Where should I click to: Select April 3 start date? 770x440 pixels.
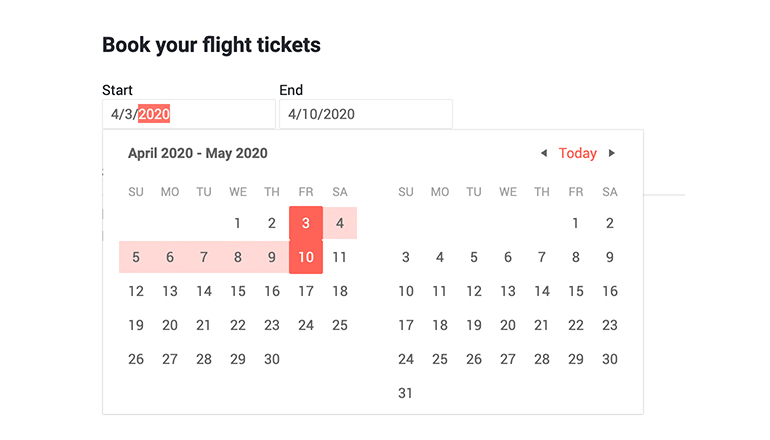306,223
